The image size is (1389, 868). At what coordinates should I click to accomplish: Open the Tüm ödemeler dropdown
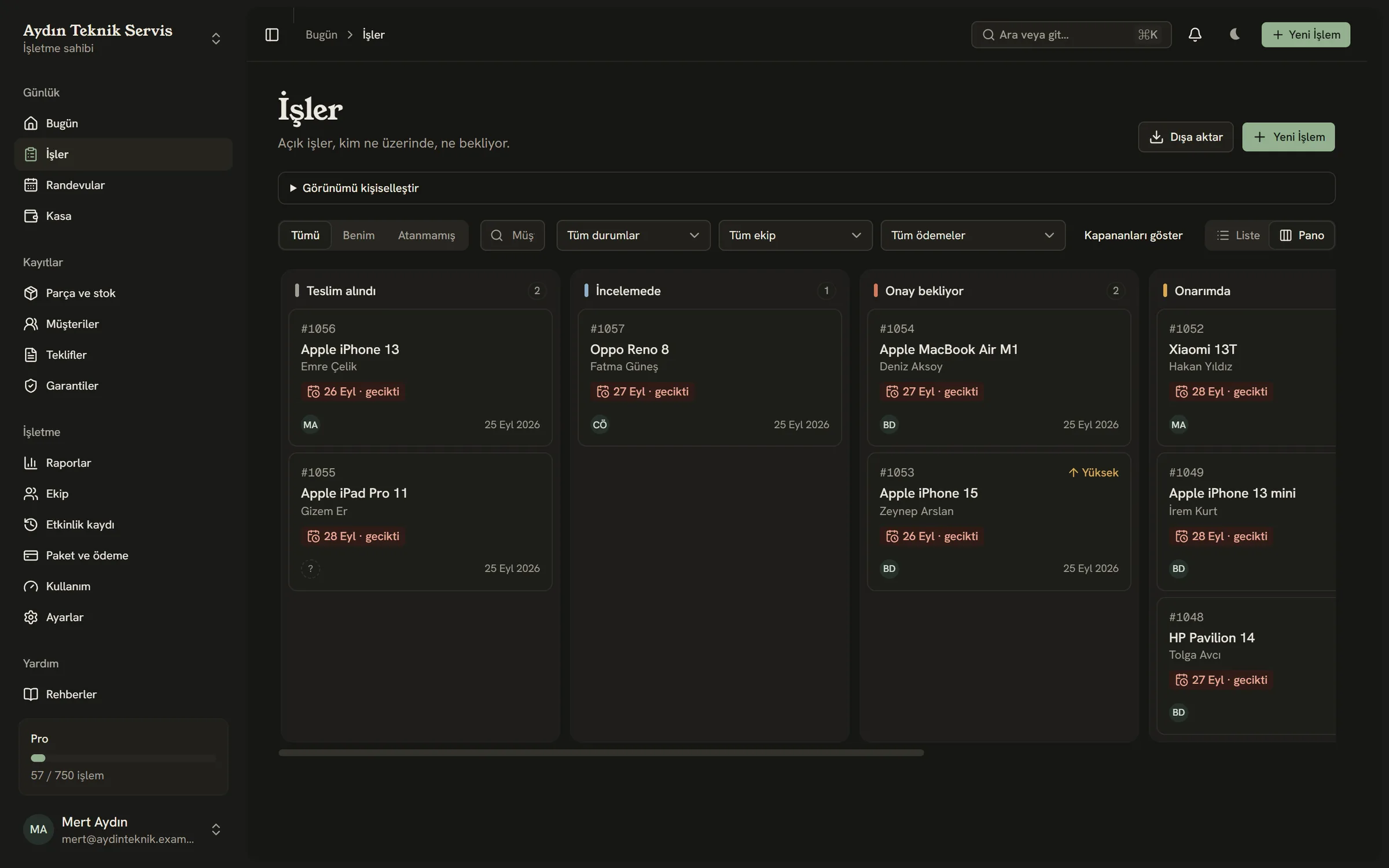point(973,235)
